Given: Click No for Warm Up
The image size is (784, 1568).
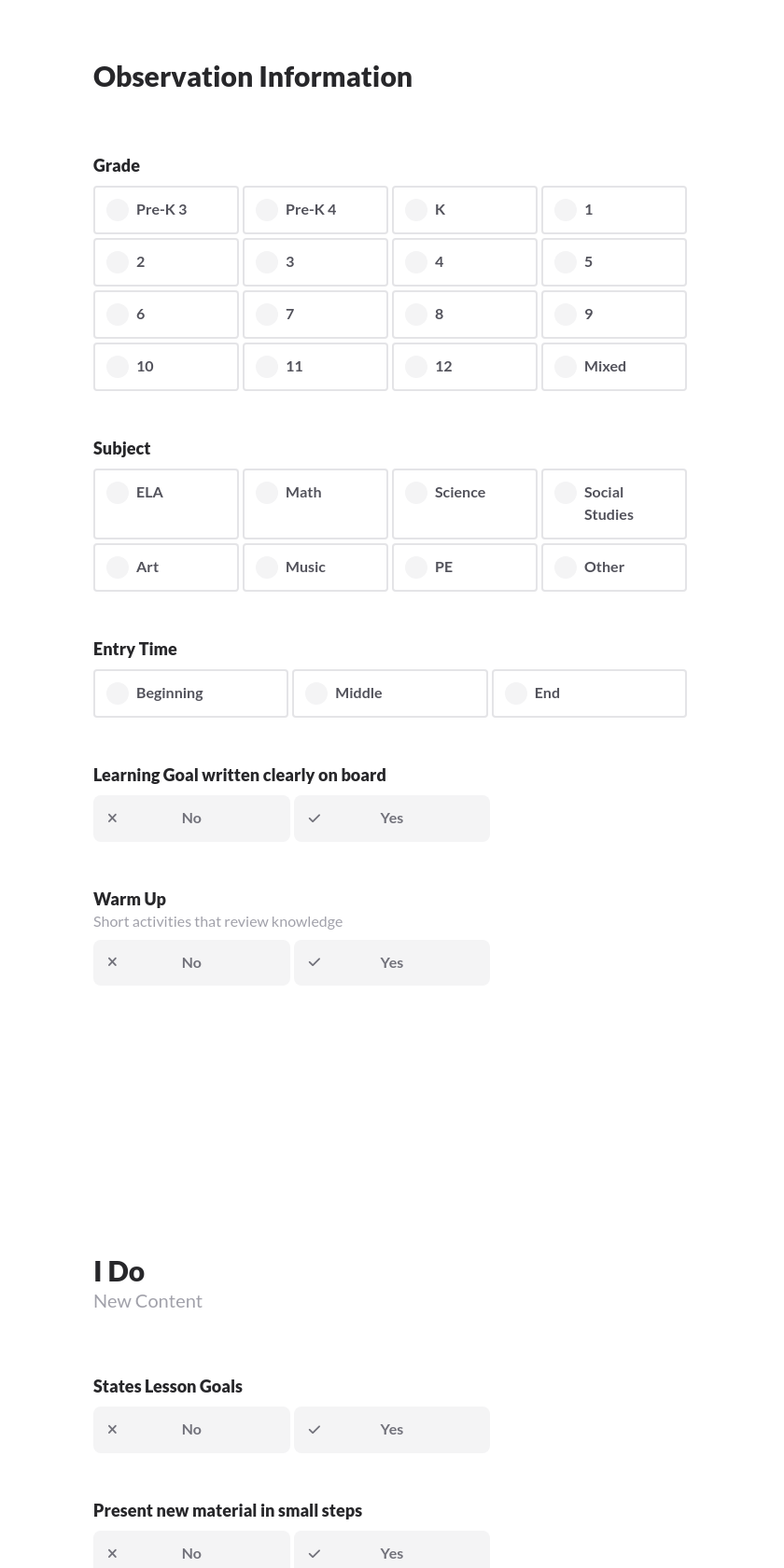Looking at the screenshot, I should click(x=191, y=961).
